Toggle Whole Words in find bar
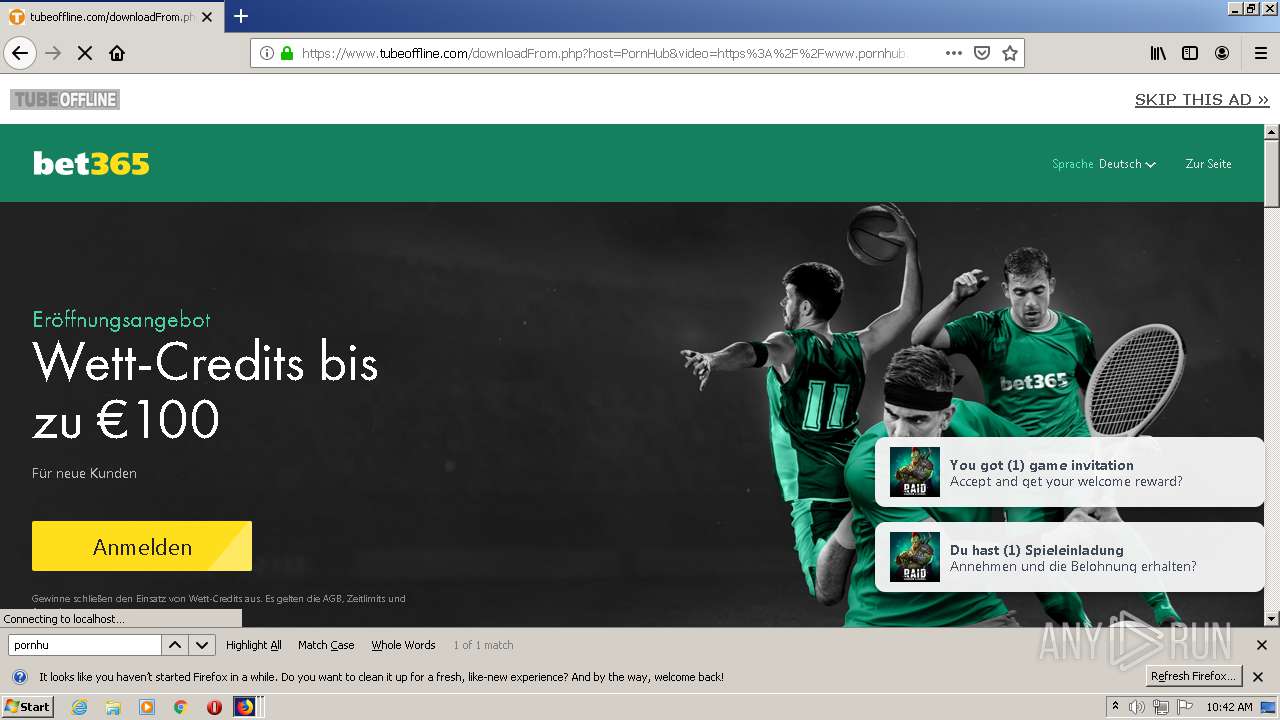The height and width of the screenshot is (720, 1280). [x=403, y=645]
